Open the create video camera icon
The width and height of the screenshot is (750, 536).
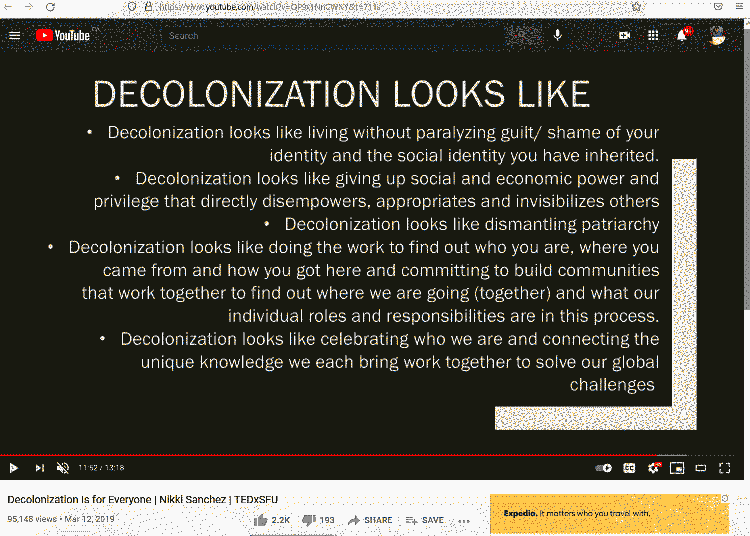tap(624, 35)
